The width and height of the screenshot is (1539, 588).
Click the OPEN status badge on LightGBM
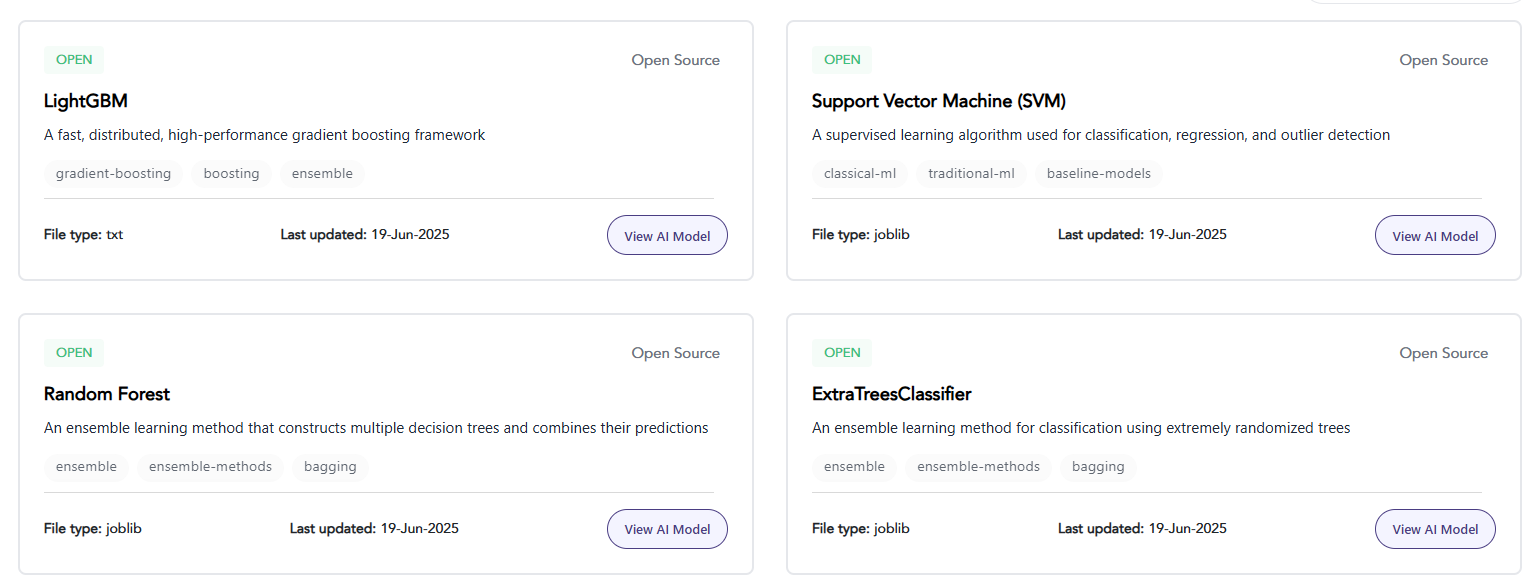click(x=74, y=60)
